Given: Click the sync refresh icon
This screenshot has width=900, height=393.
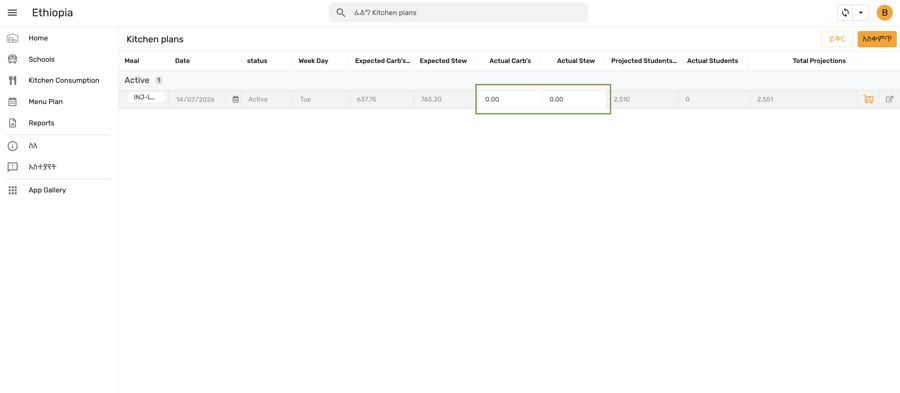Looking at the screenshot, I should (845, 13).
